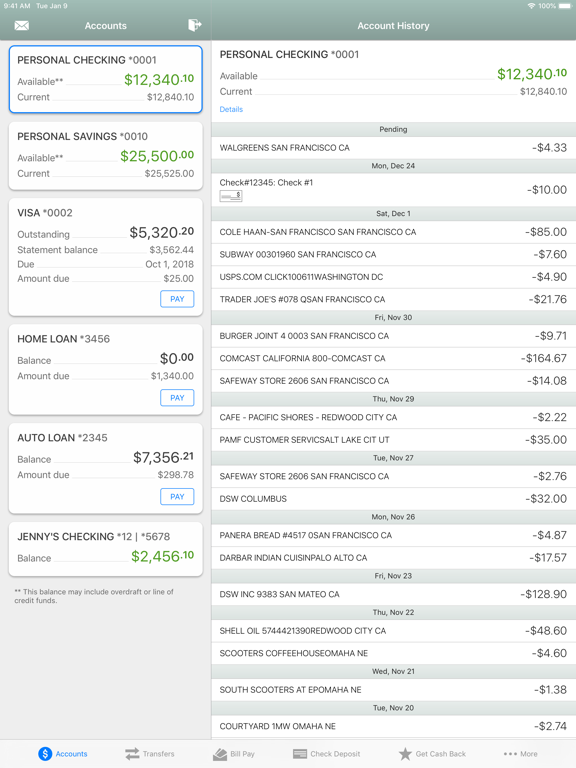Open the VISA *0002 account title
Viewport: 576px width, 768px height.
(x=45, y=213)
